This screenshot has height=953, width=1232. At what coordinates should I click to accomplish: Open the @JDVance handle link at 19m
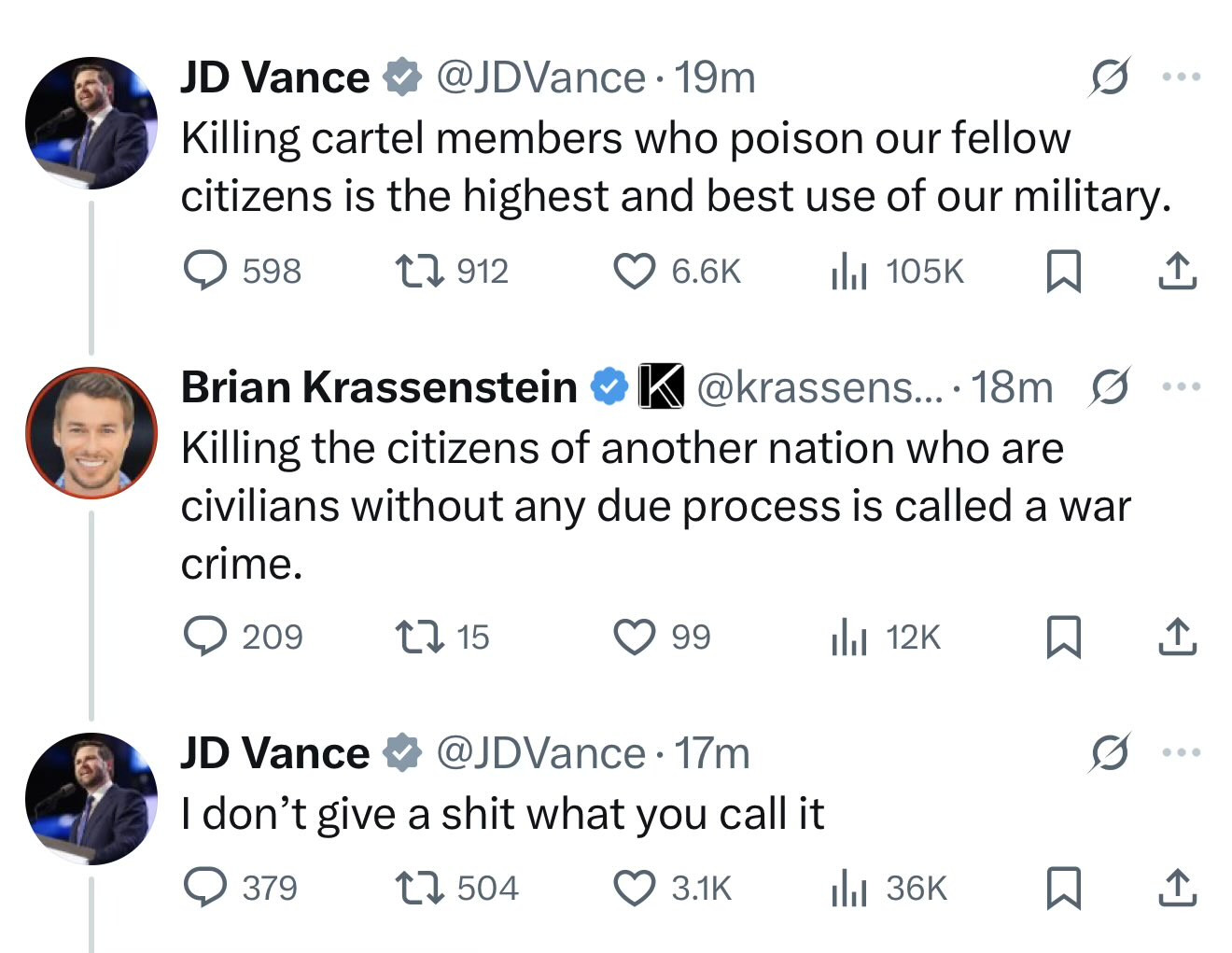click(x=540, y=77)
